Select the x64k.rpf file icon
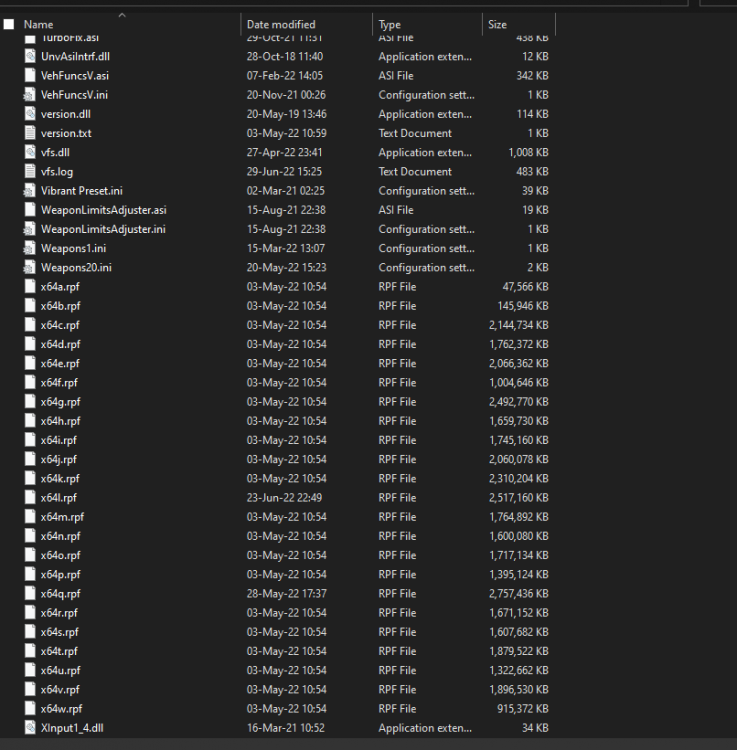This screenshot has height=750, width=737. pyautogui.click(x=30, y=478)
